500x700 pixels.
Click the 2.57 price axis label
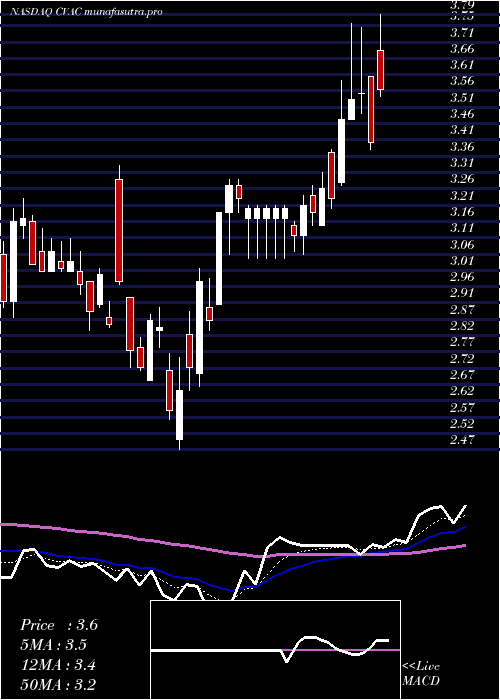click(x=461, y=407)
